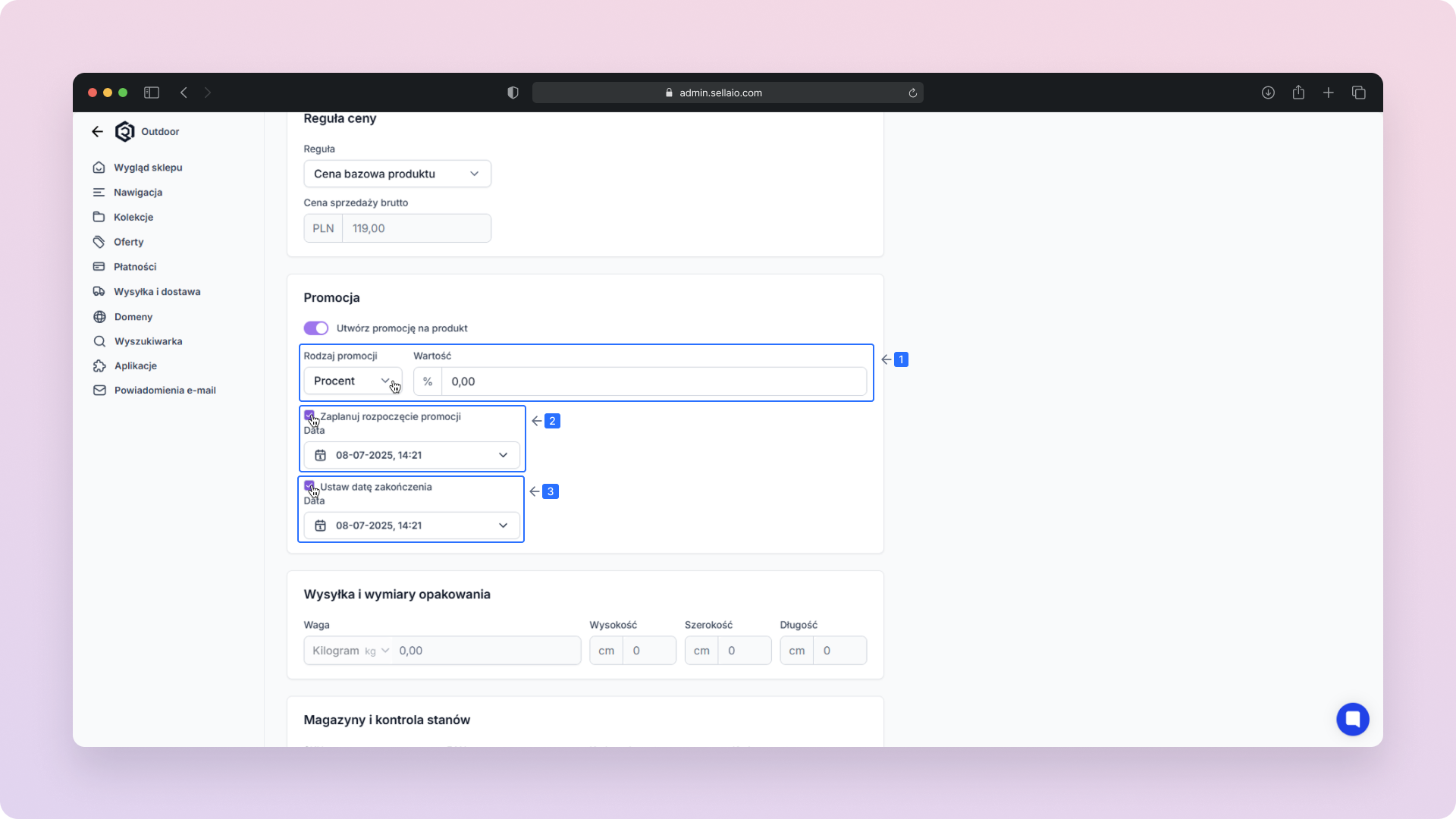Uncheck Zaplanuj rozpoczęcie promocji checkbox
This screenshot has height=819, width=1456.
click(309, 416)
